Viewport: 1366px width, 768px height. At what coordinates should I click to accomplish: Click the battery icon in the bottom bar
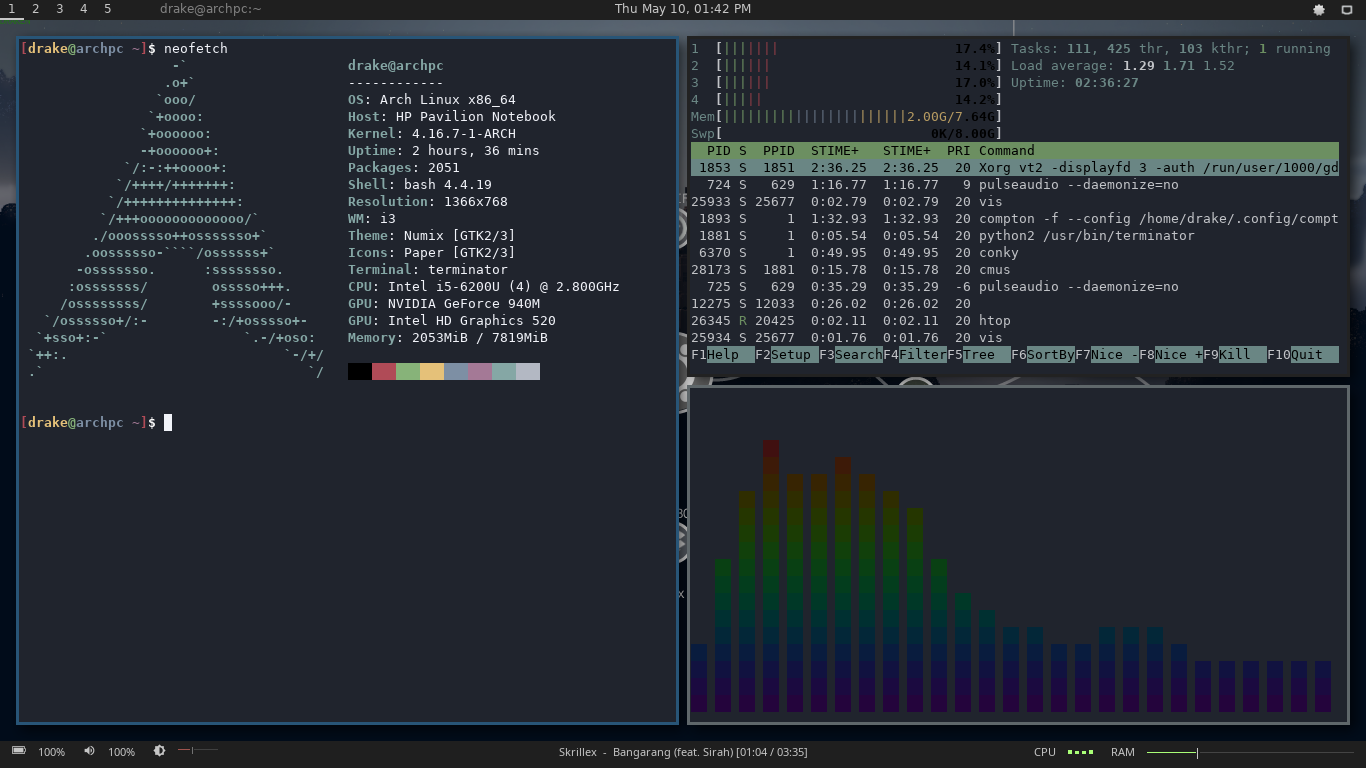pos(18,751)
